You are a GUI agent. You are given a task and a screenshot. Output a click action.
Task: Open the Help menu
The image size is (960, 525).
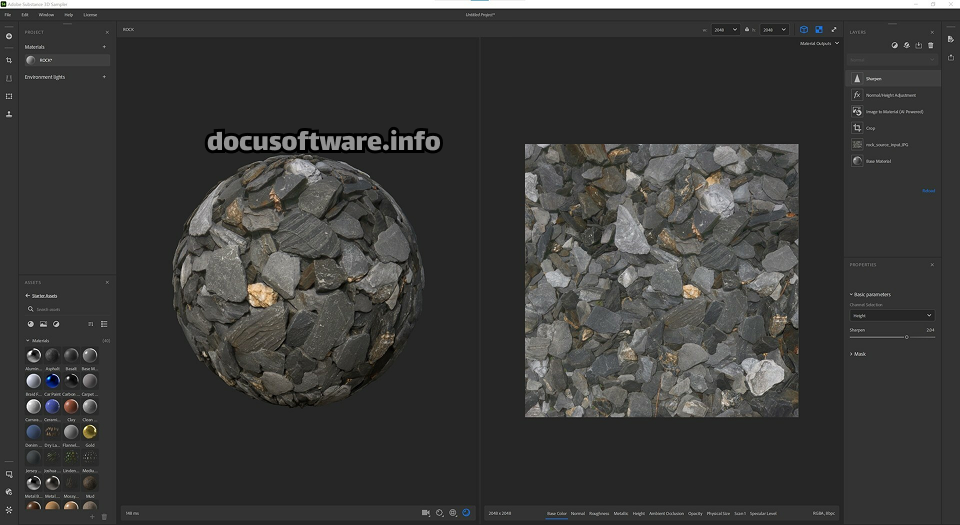[69, 15]
